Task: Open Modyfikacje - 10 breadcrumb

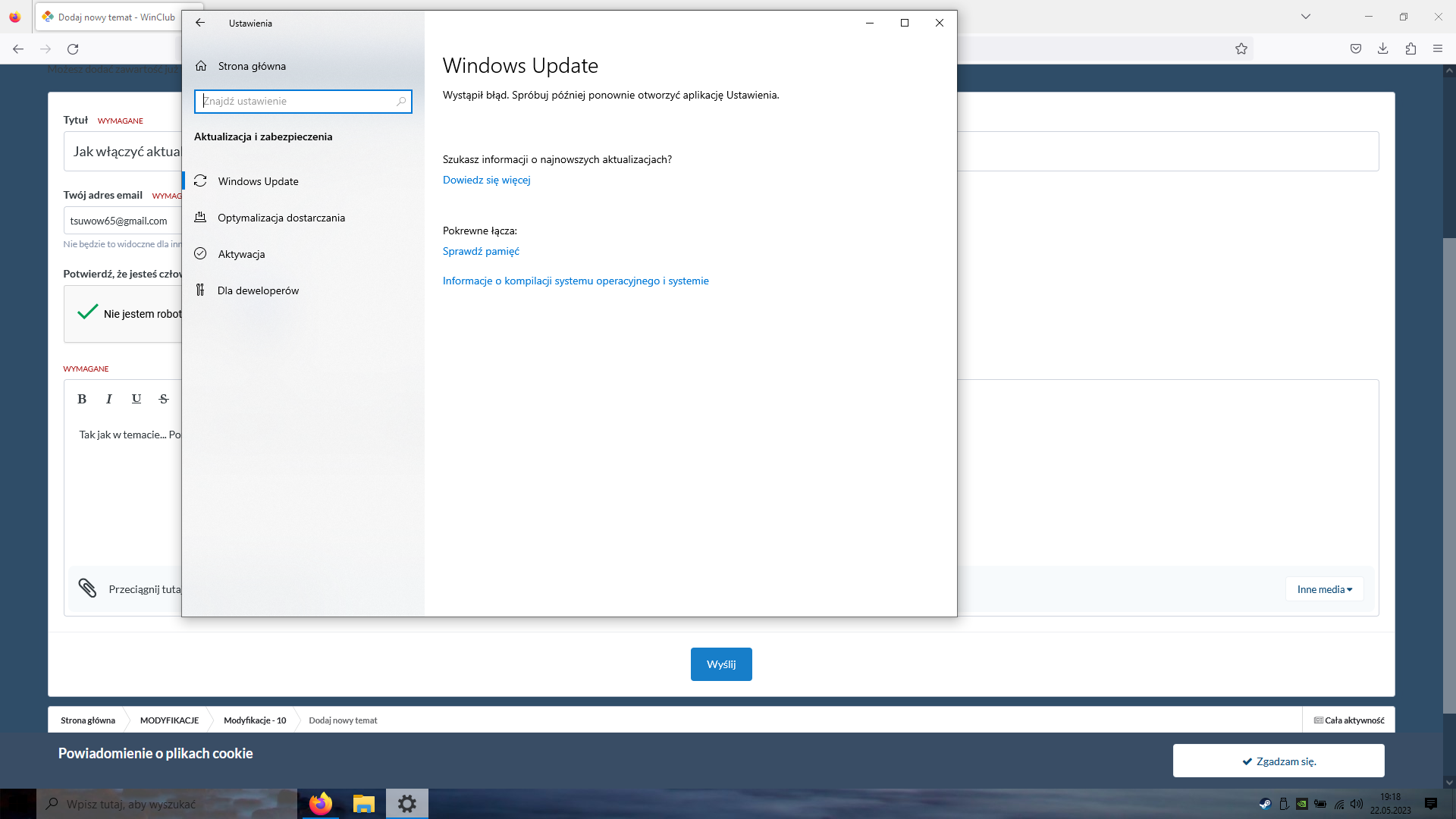Action: point(255,720)
